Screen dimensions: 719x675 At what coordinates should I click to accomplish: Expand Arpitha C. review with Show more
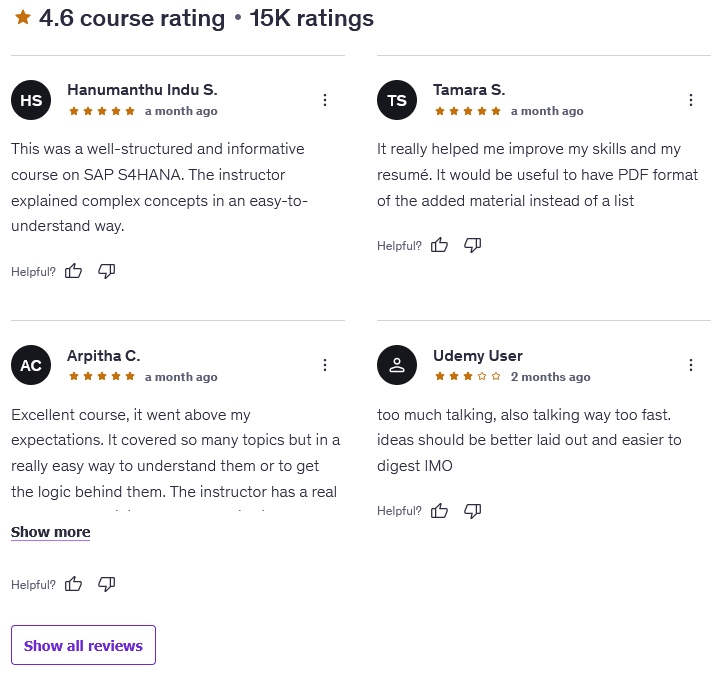(50, 532)
